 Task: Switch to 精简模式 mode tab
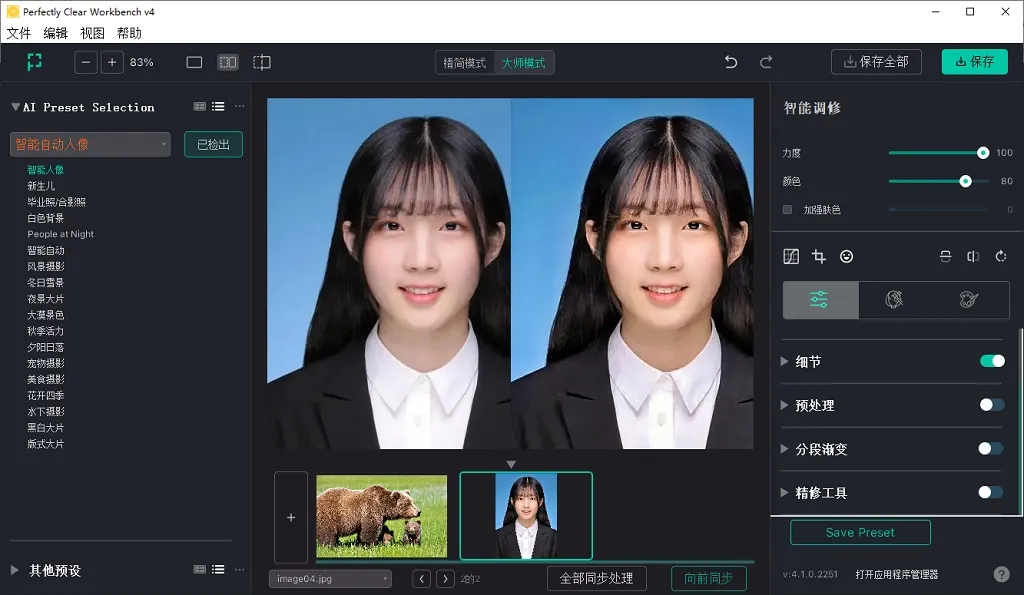466,61
